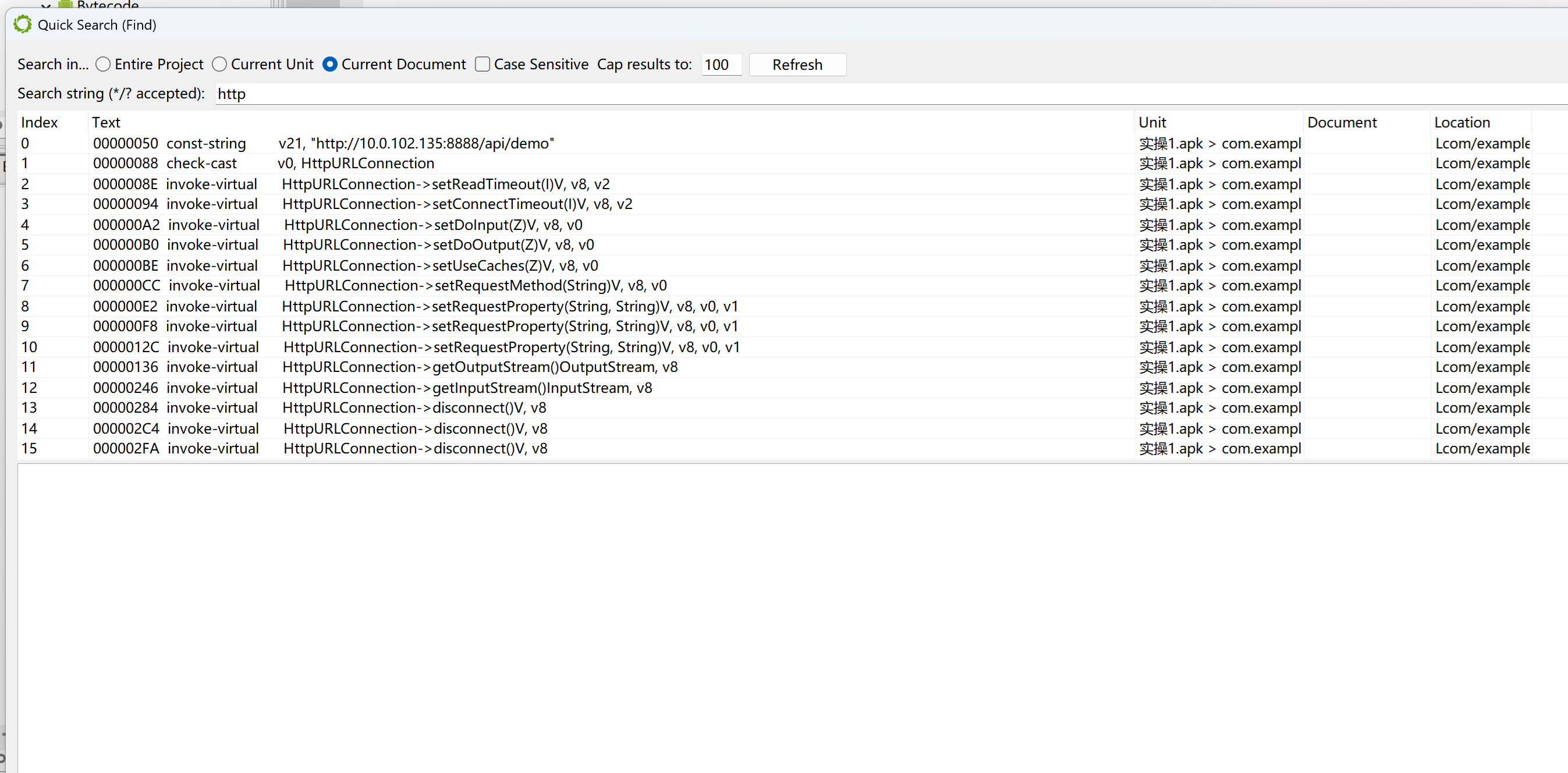The width and height of the screenshot is (1568, 773).
Task: Collapse the Bytecode tree node chevron
Action: coord(45,5)
